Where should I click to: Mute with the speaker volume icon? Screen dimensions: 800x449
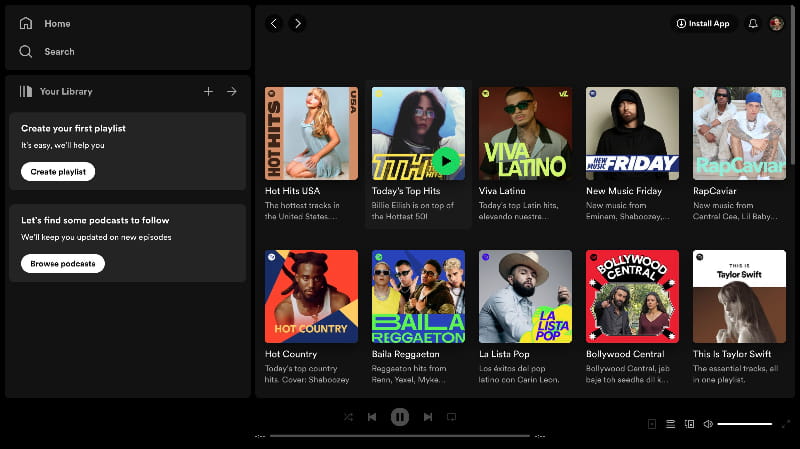coord(708,424)
